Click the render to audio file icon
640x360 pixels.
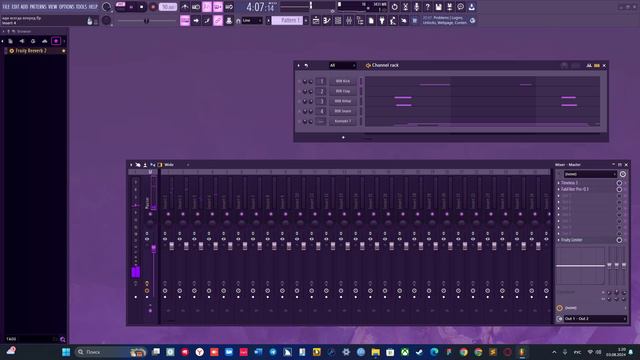tap(449, 7)
